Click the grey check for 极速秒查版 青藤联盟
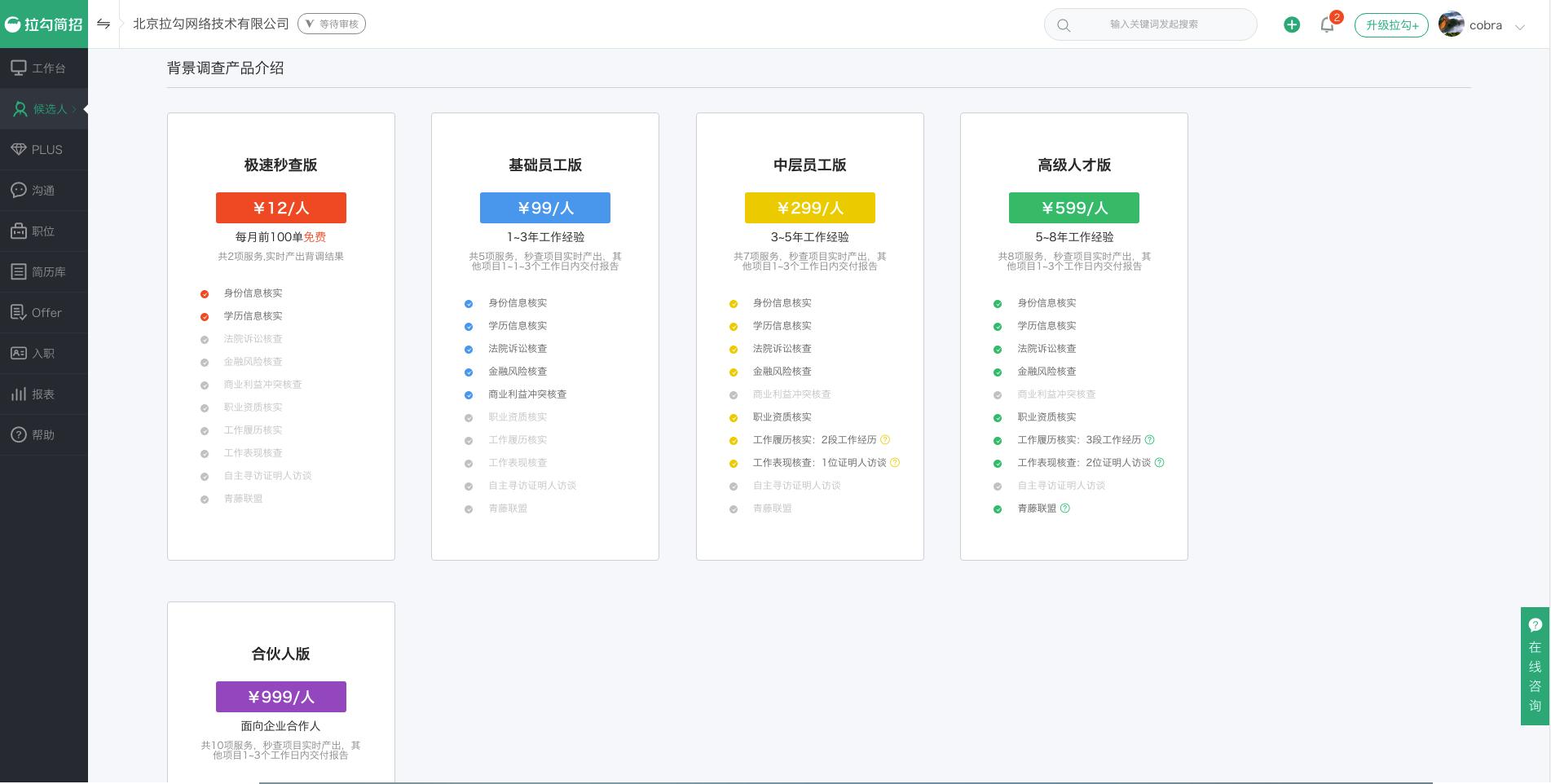This screenshot has width=1551, height=784. (x=205, y=500)
